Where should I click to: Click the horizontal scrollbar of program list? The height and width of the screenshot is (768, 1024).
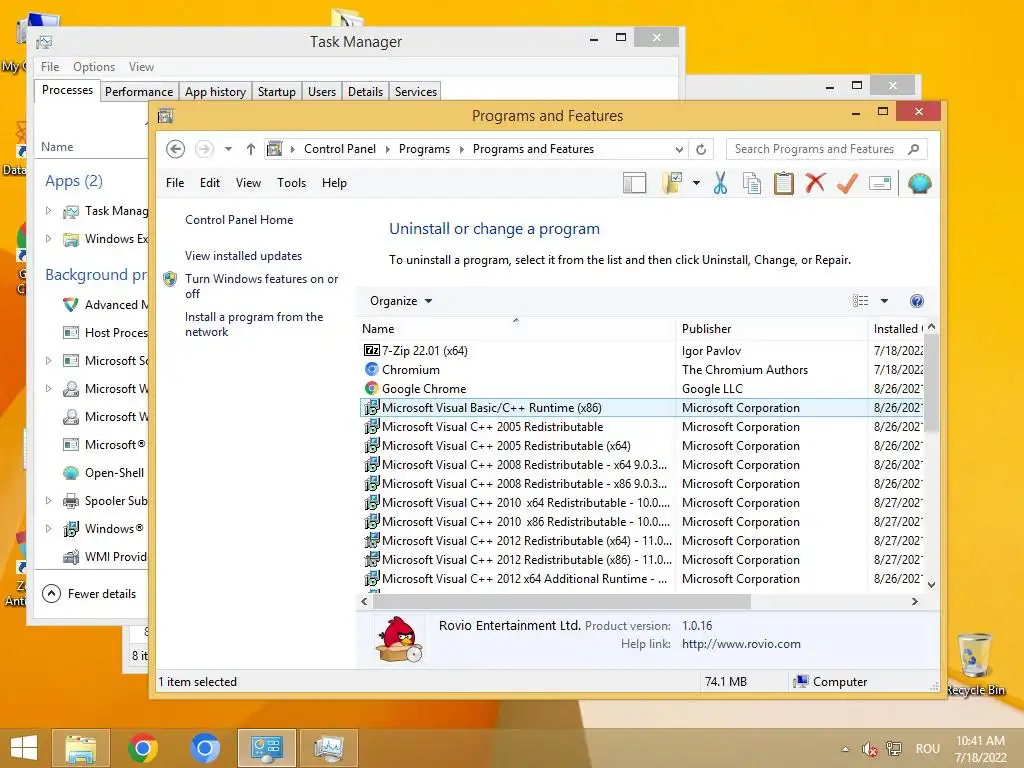(x=560, y=601)
